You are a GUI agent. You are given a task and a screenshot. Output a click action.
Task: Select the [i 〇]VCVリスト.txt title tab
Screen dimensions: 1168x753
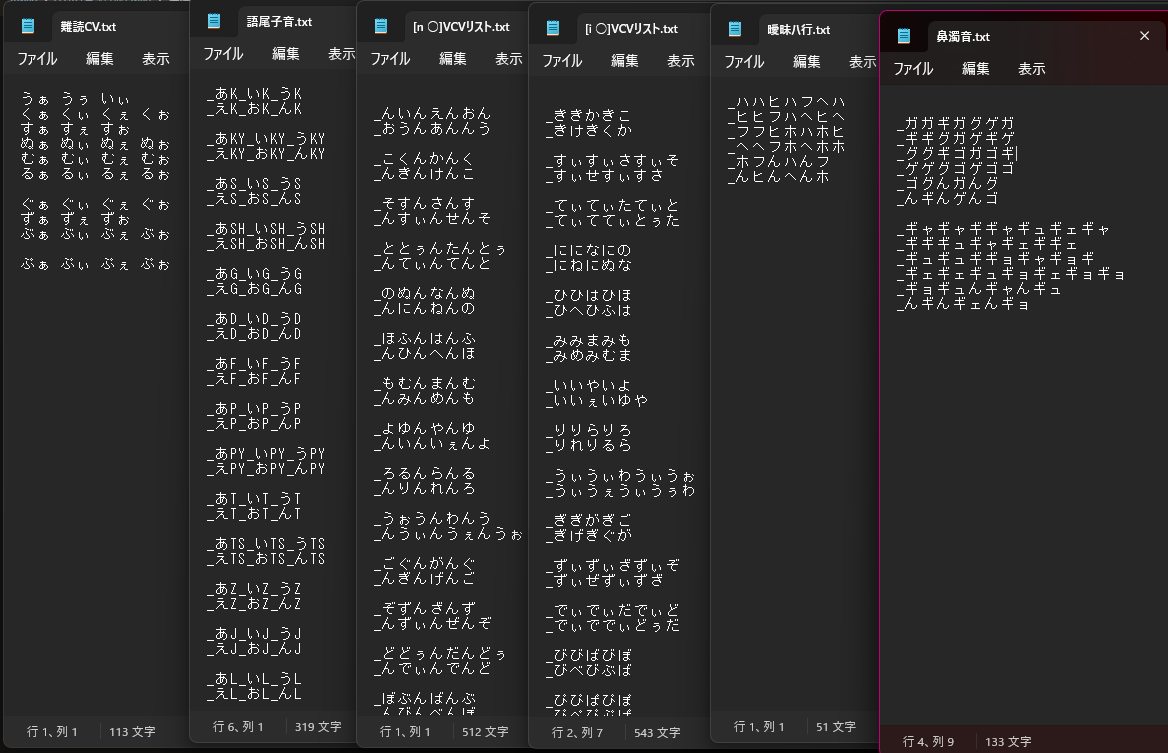click(x=631, y=29)
